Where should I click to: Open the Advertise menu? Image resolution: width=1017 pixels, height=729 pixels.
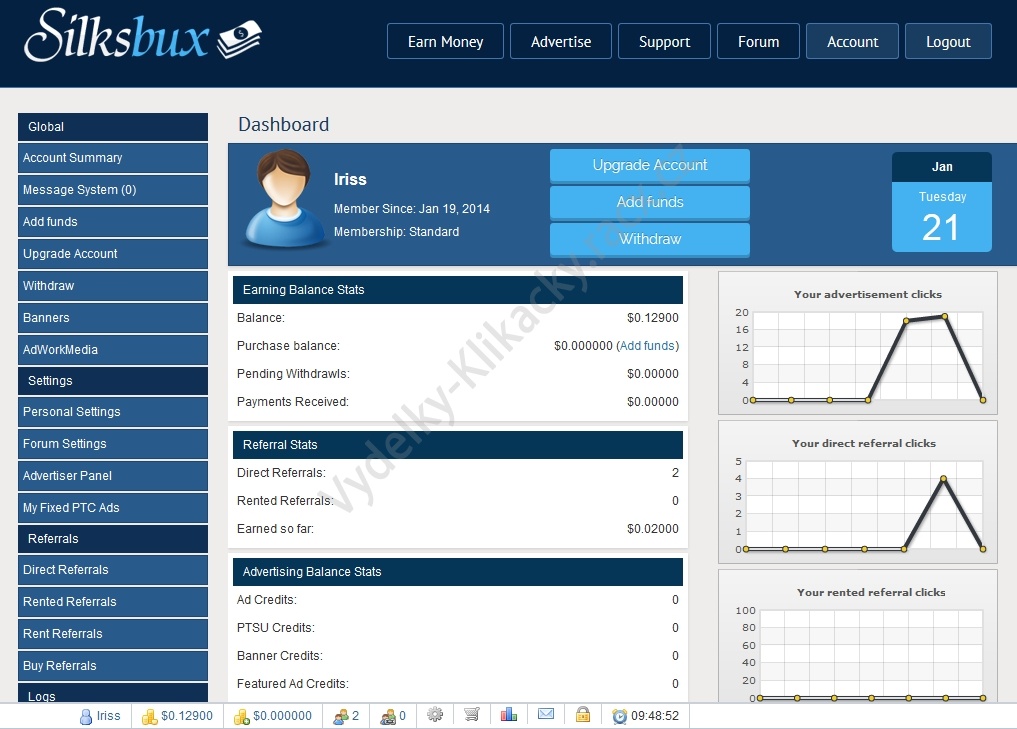click(560, 42)
